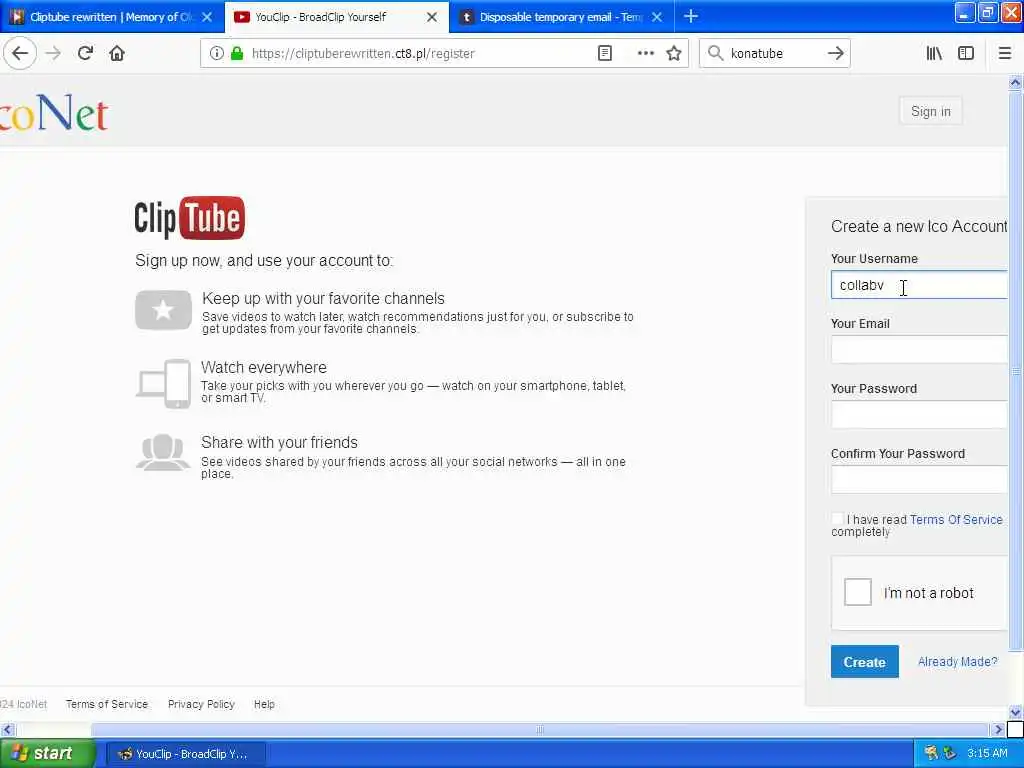This screenshot has width=1024, height=768.
Task: Open the Terms Of Service link in form
Action: (956, 520)
